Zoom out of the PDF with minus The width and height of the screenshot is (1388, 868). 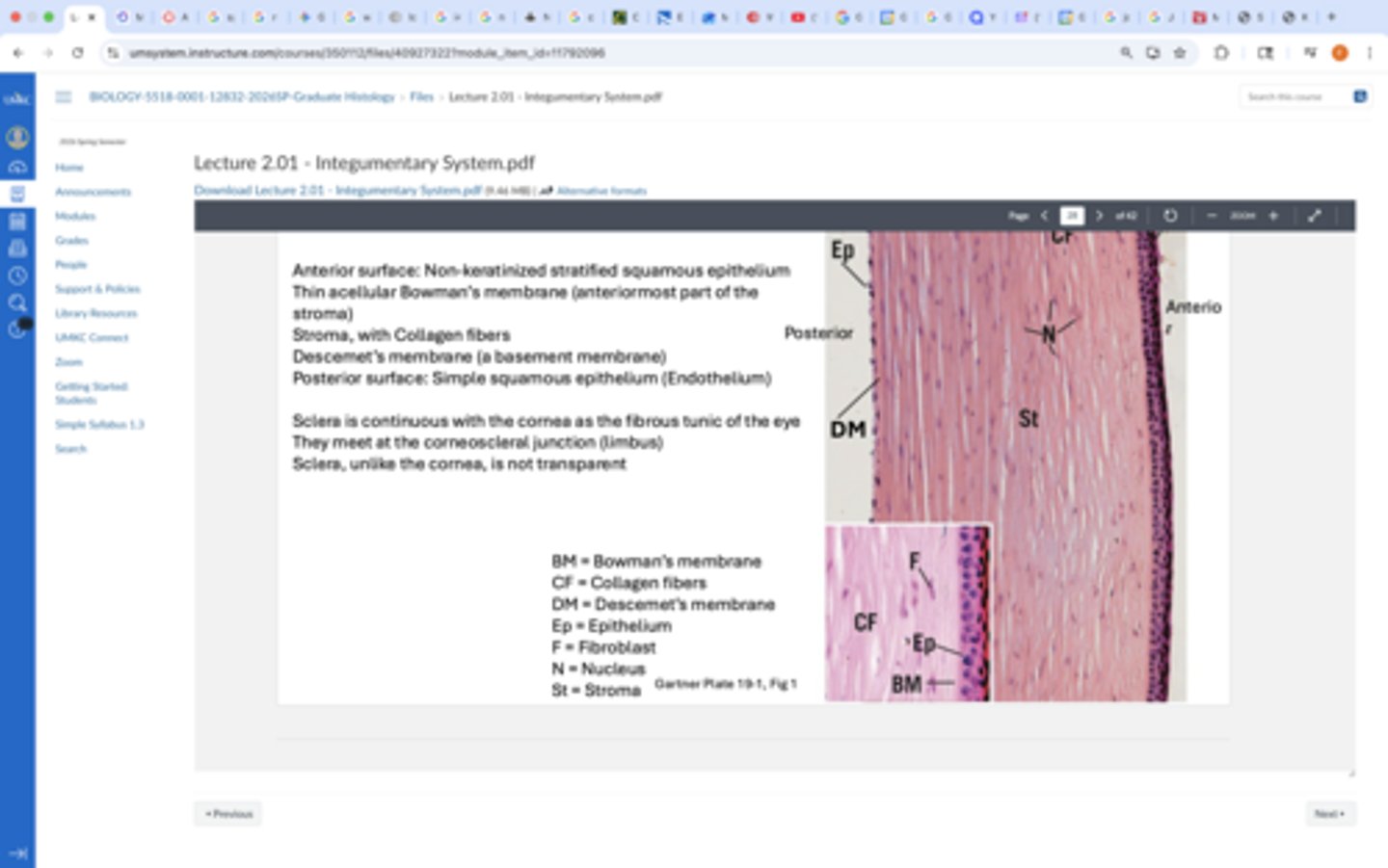(1212, 216)
